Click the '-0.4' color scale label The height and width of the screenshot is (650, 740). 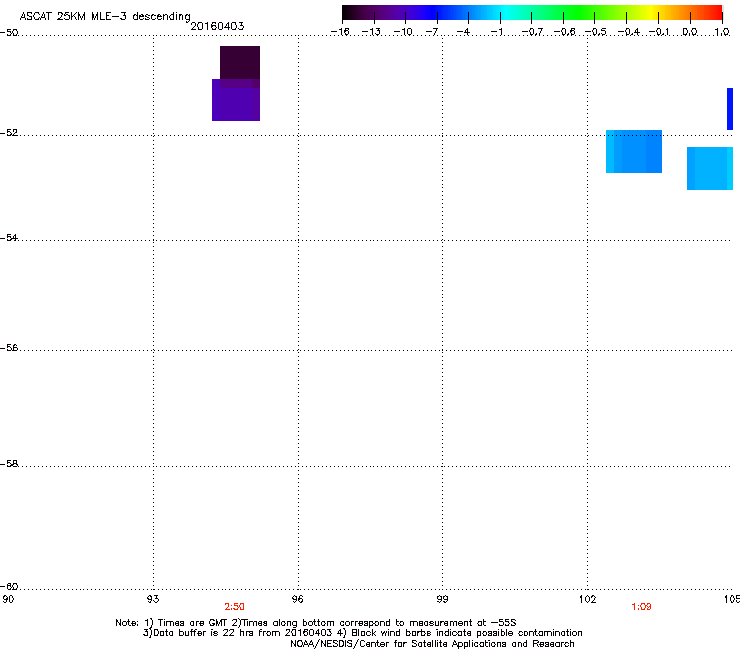point(628,32)
